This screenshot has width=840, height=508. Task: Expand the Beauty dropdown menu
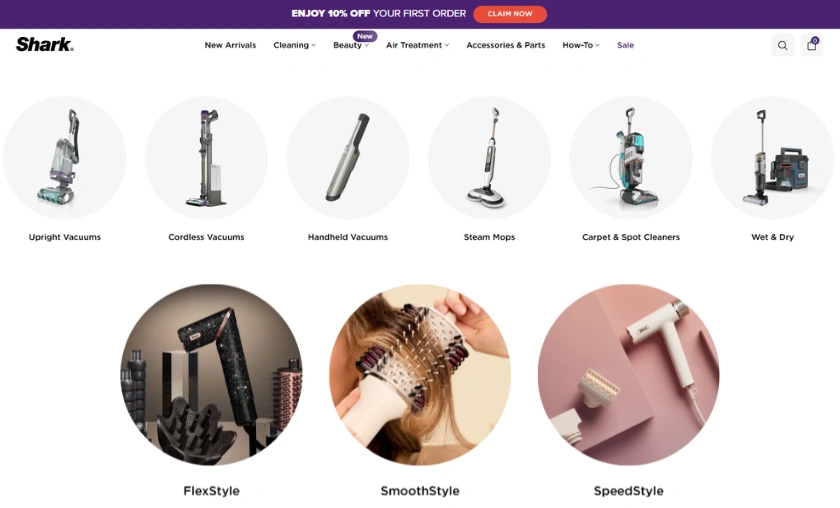click(x=351, y=45)
